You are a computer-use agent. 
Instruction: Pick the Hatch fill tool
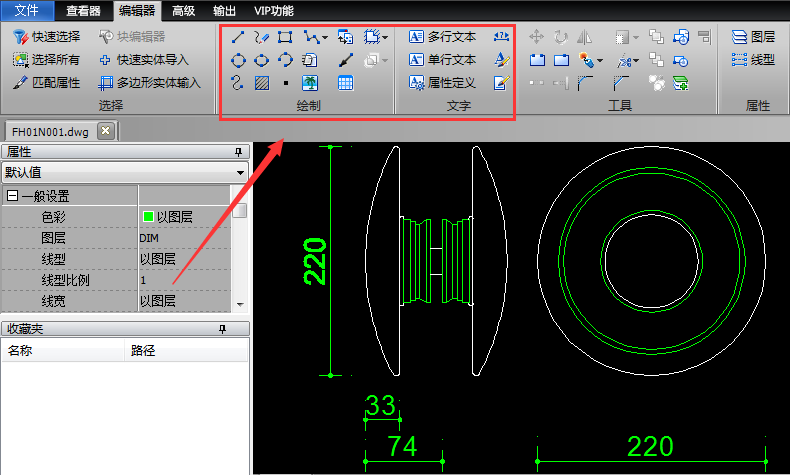[261, 83]
